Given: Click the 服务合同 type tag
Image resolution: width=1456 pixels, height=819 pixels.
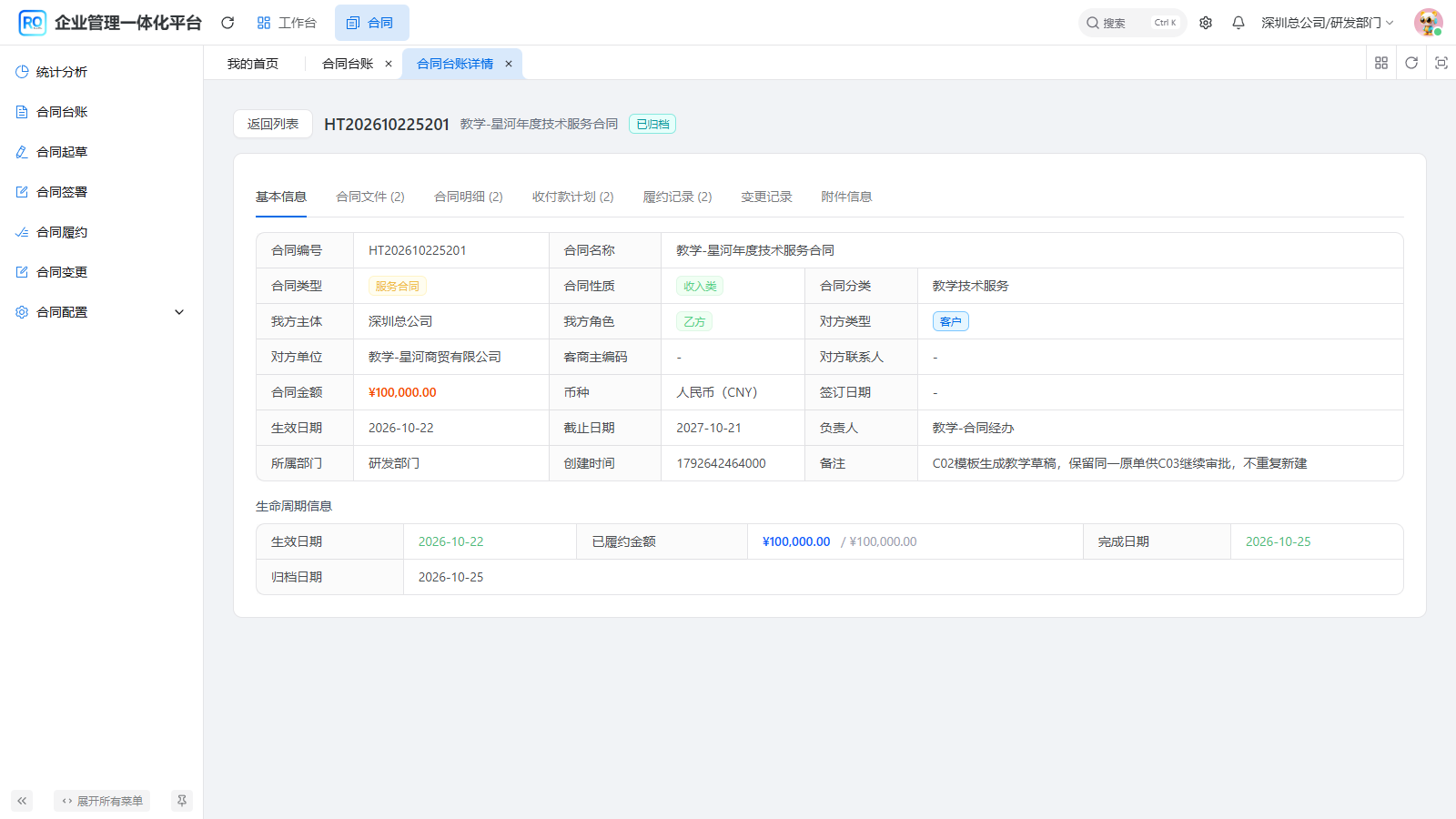Looking at the screenshot, I should [x=398, y=286].
